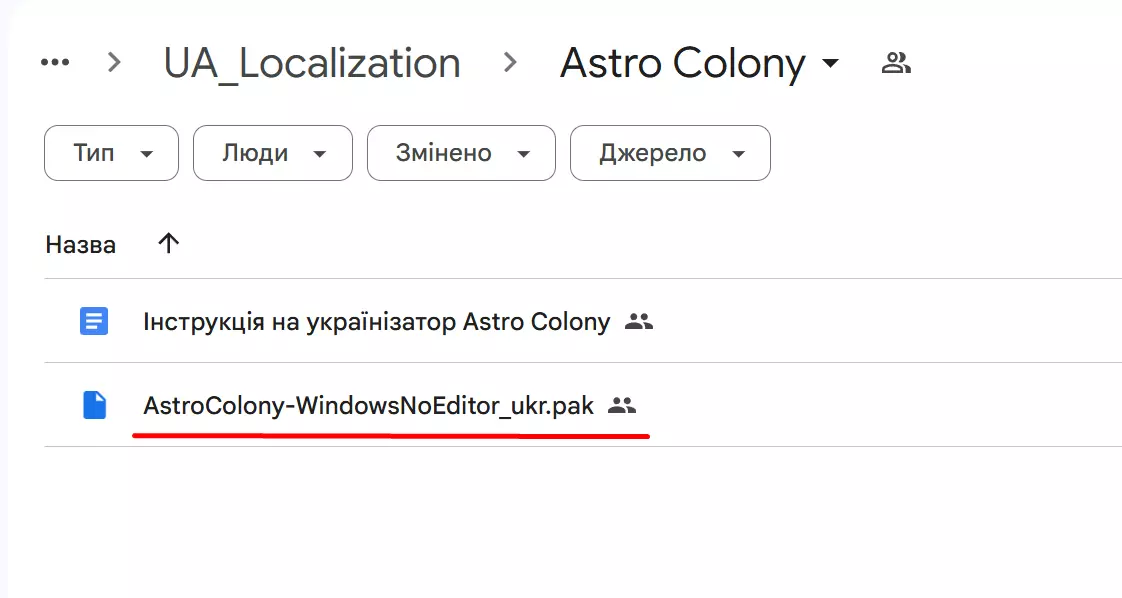Click the shared icon next to Інструкція document

click(x=638, y=322)
